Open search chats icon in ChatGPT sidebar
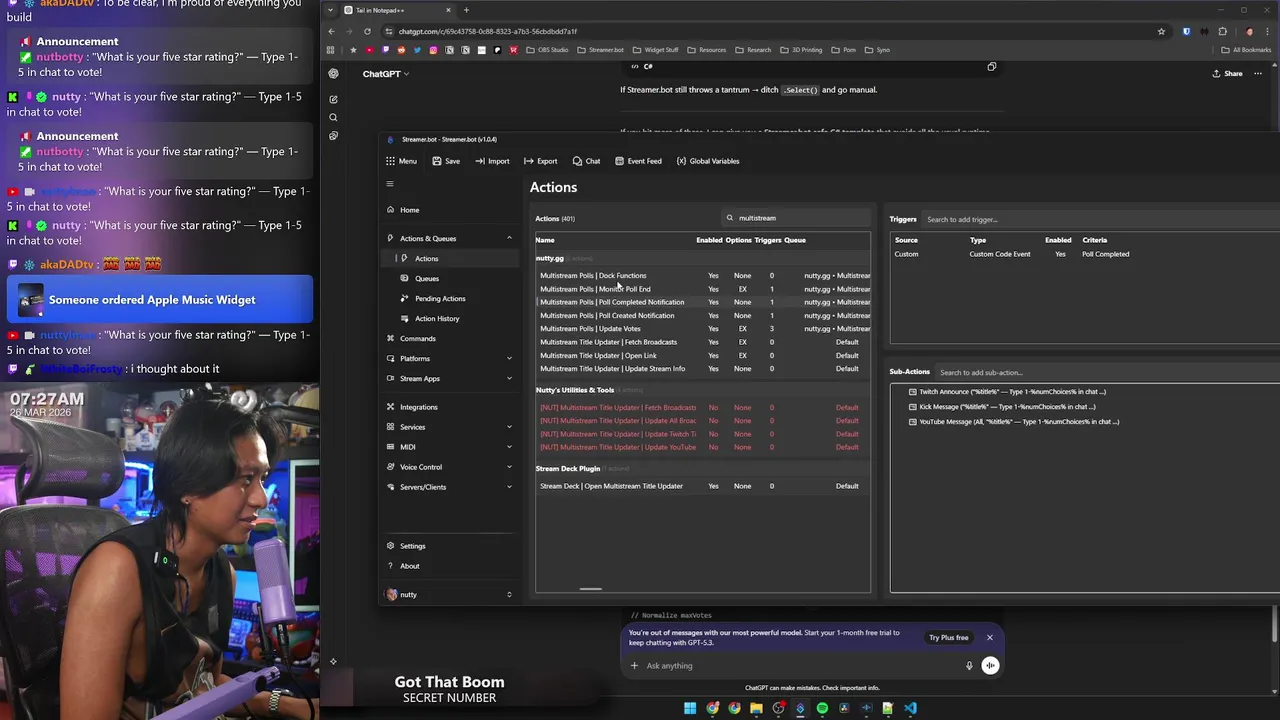 tap(334, 117)
